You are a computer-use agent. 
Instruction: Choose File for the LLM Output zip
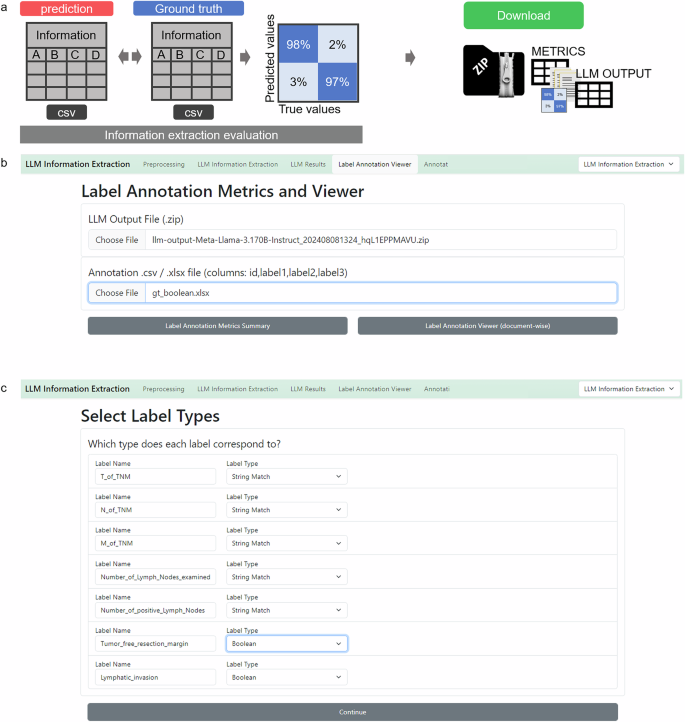click(117, 240)
